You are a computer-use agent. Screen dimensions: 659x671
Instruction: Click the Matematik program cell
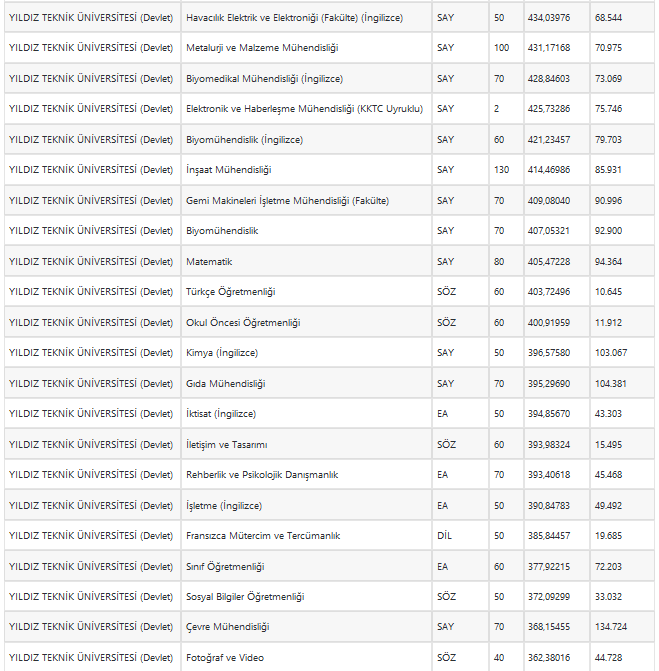[x=209, y=262]
